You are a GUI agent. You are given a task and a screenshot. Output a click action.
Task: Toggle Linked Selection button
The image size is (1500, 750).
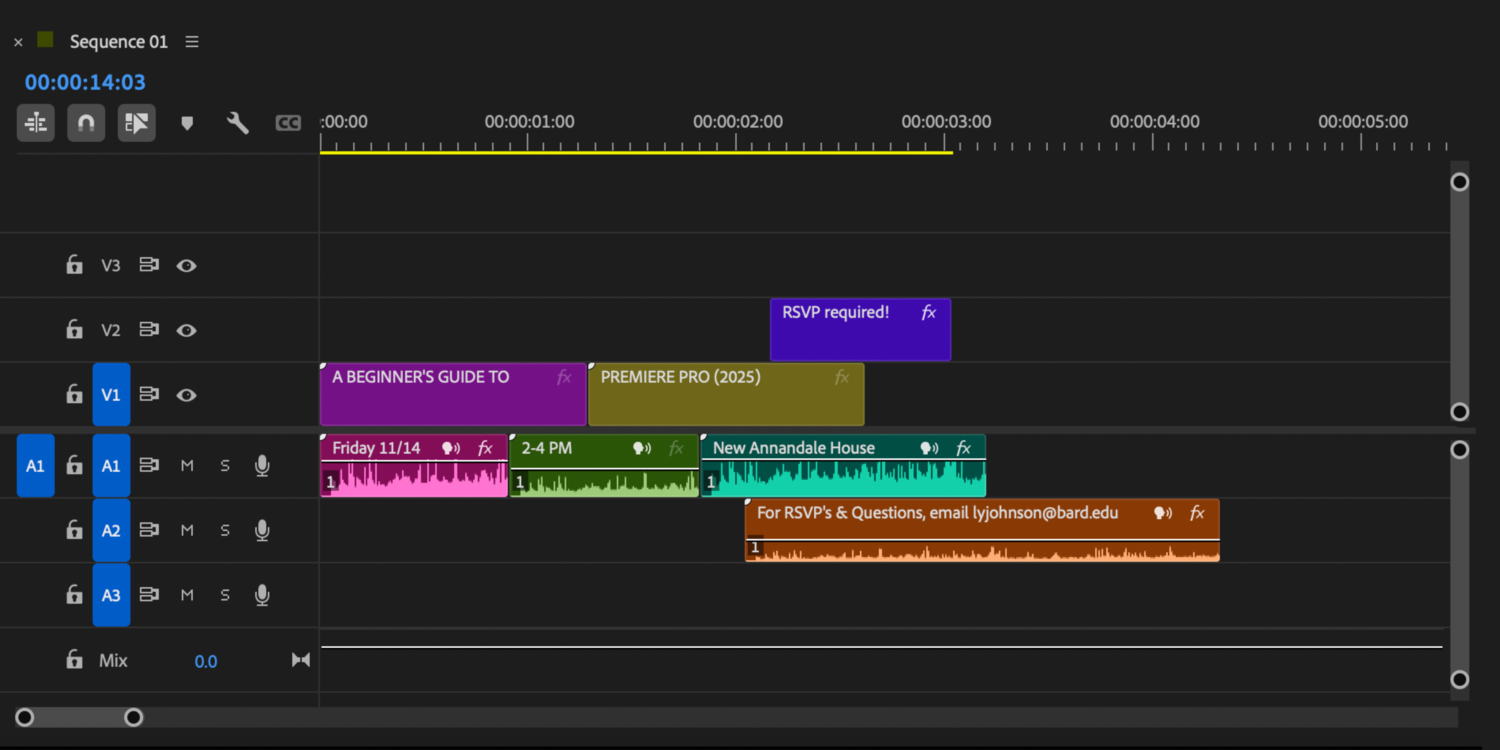[x=137, y=123]
